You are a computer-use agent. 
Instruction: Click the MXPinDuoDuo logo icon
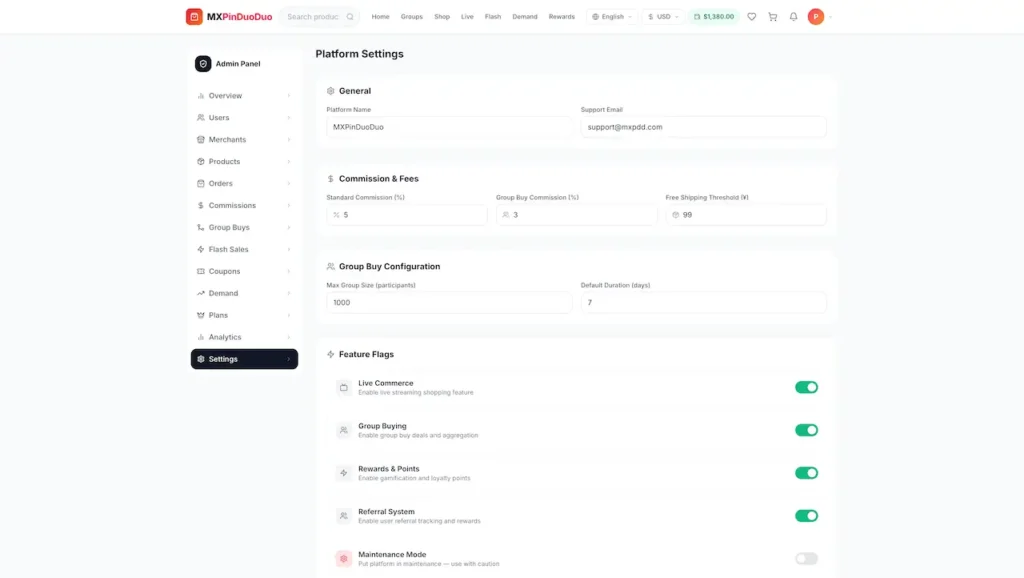click(x=194, y=16)
